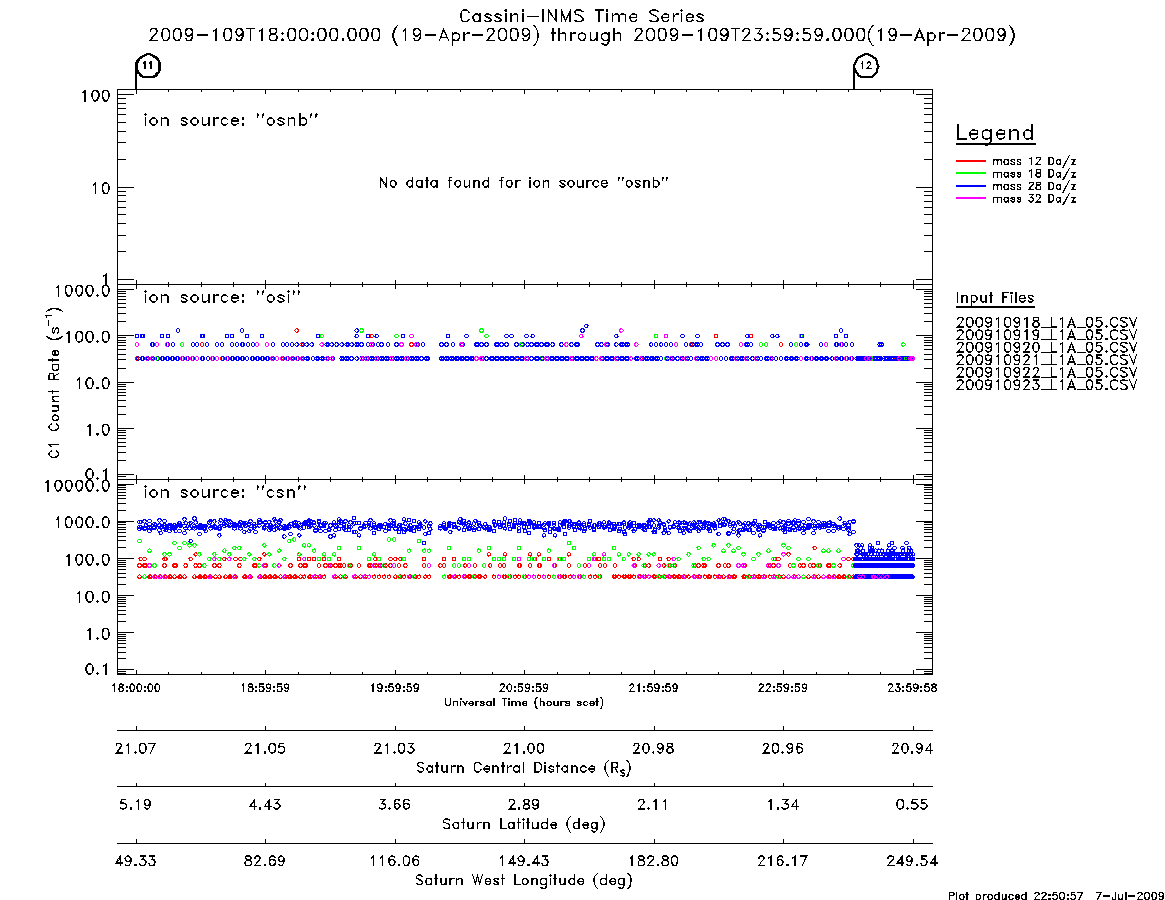Click the red mass 12 Da/z legend line
The width and height of the screenshot is (1165, 900).
970,161
